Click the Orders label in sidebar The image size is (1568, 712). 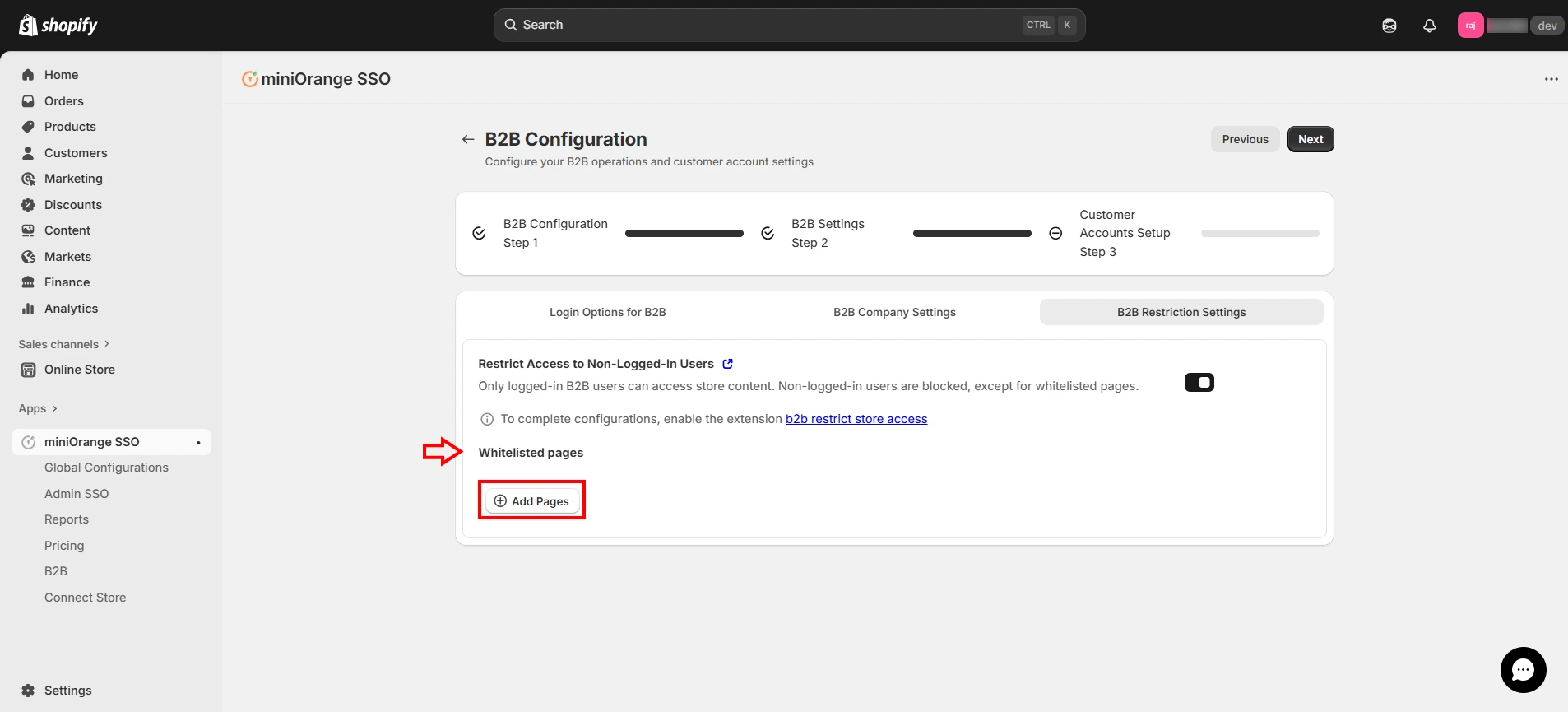[64, 101]
